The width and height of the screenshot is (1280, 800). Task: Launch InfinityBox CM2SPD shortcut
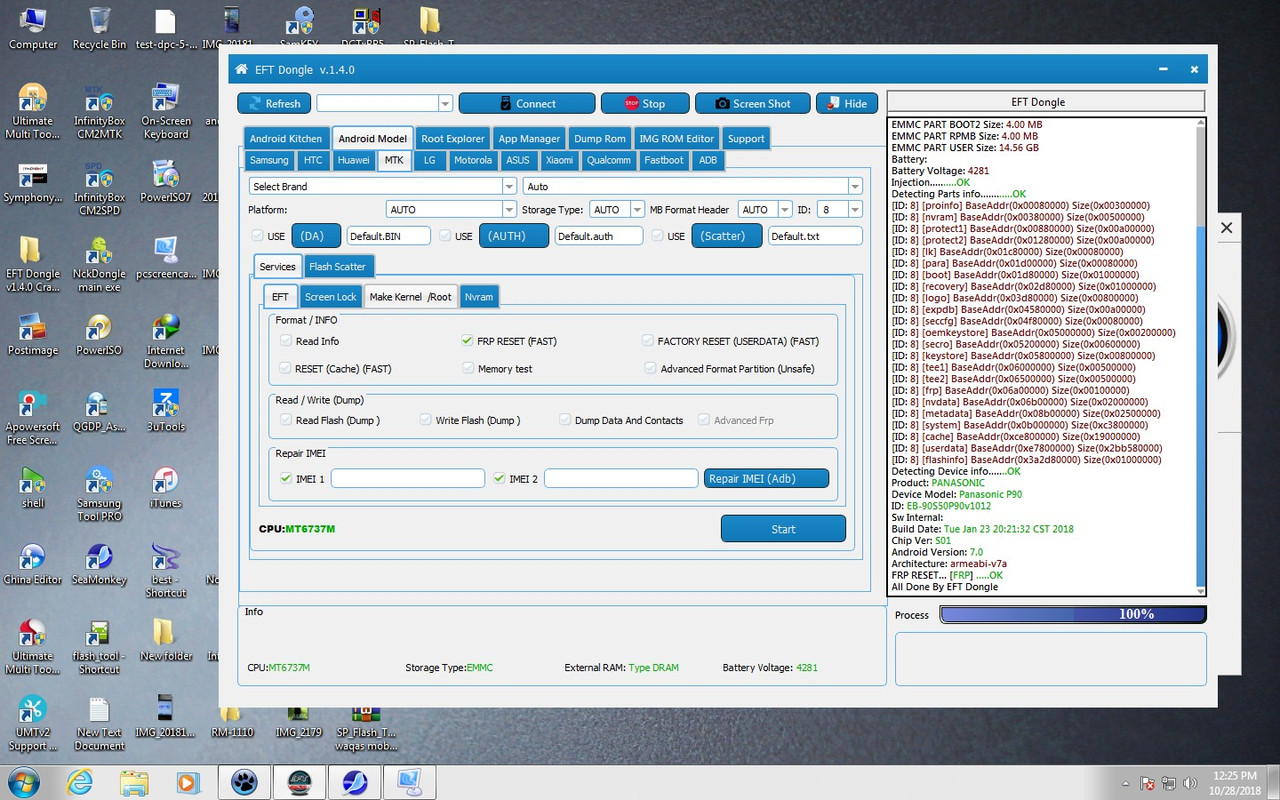(x=99, y=188)
